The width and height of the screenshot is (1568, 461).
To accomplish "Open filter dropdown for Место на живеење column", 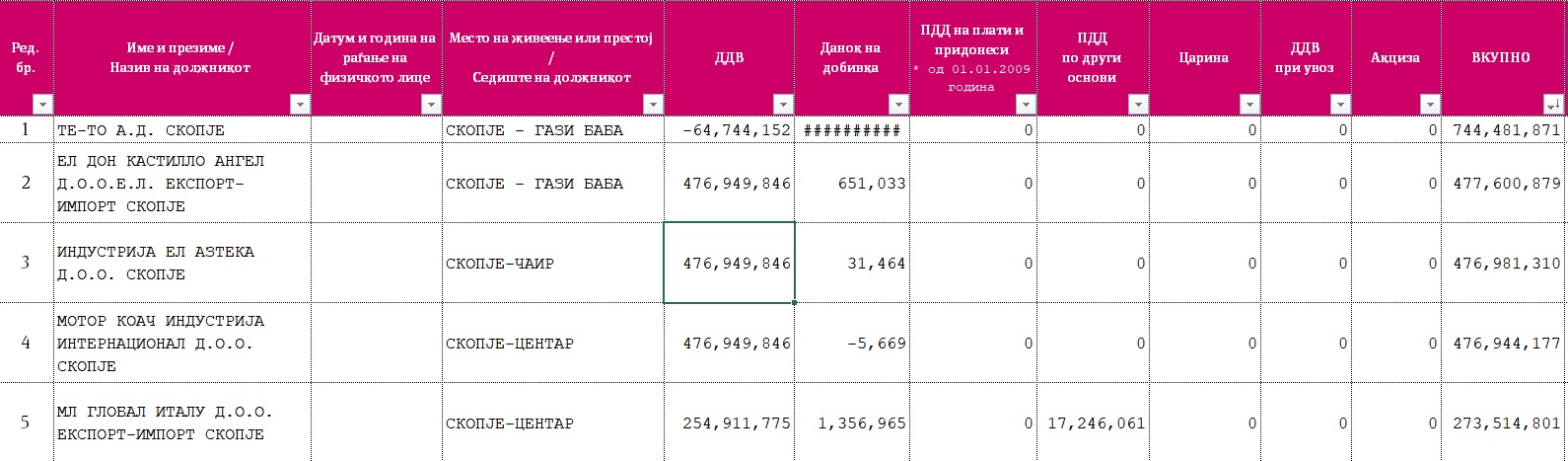I will tap(652, 105).
